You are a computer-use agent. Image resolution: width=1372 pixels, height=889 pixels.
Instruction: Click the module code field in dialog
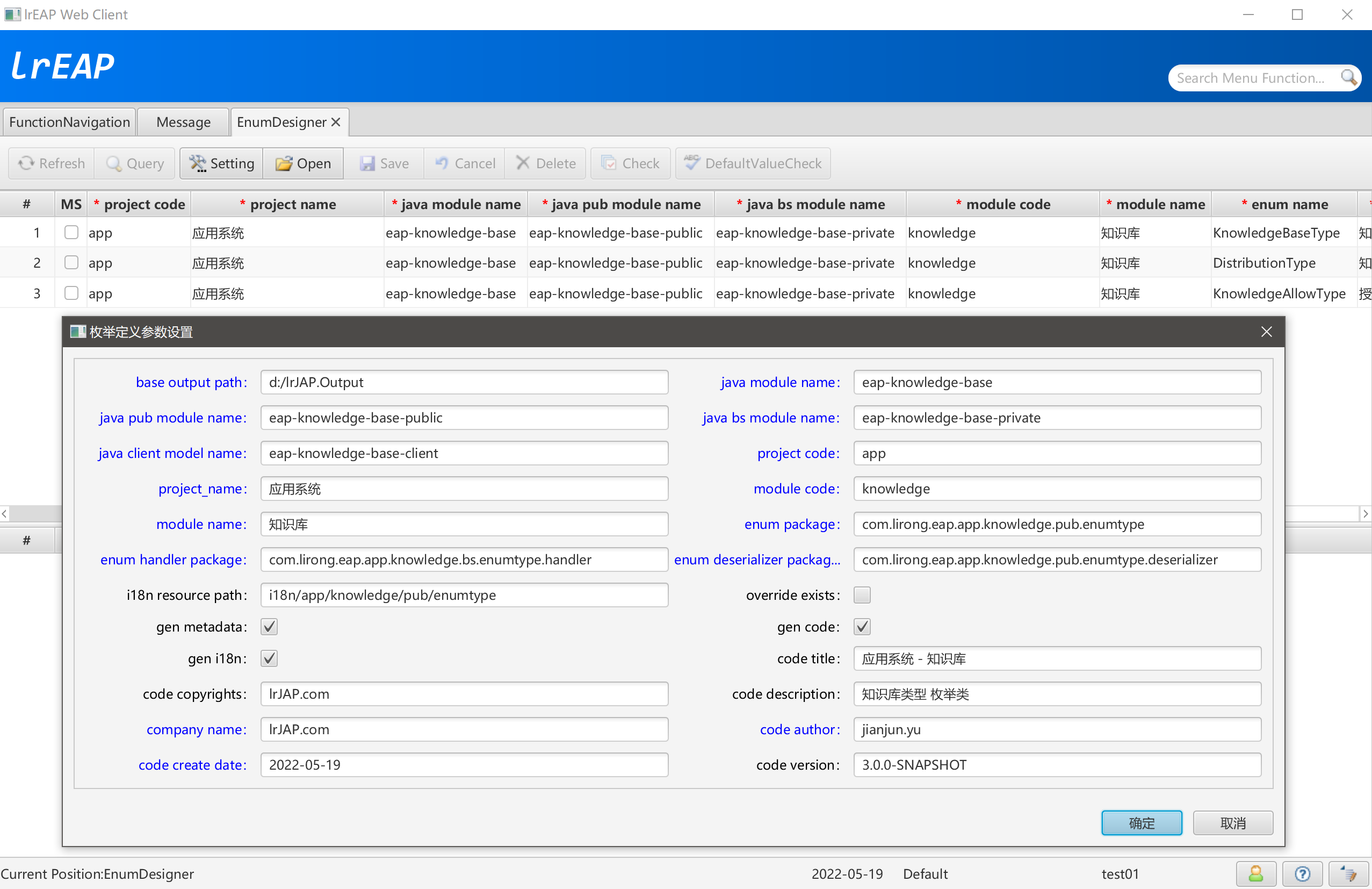tap(1057, 489)
